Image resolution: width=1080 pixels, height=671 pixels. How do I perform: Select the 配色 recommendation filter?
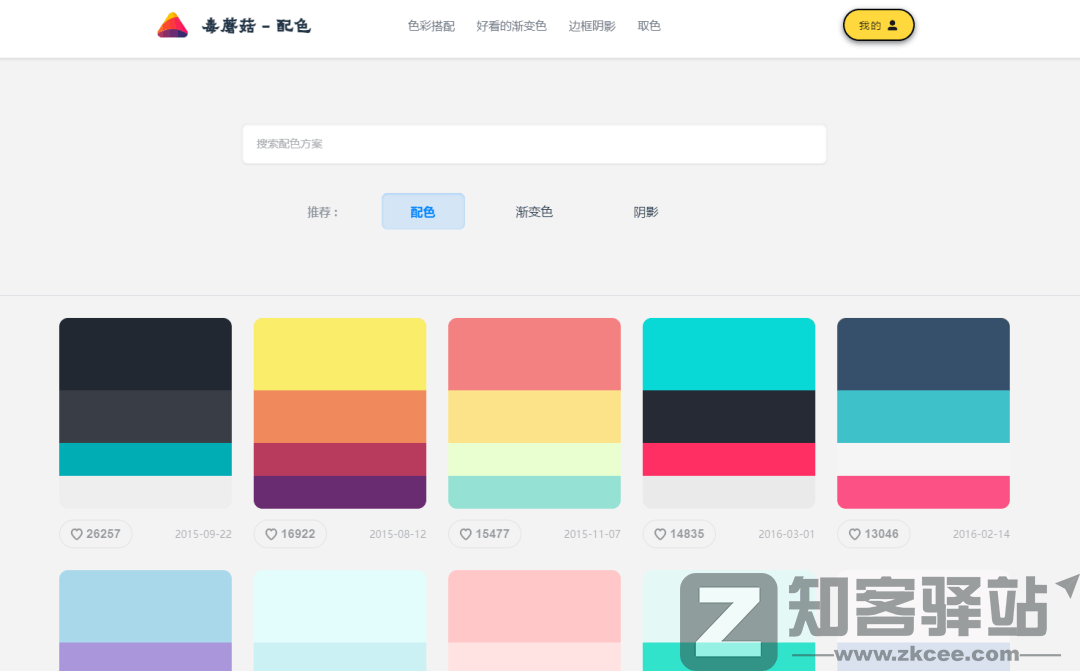point(423,212)
